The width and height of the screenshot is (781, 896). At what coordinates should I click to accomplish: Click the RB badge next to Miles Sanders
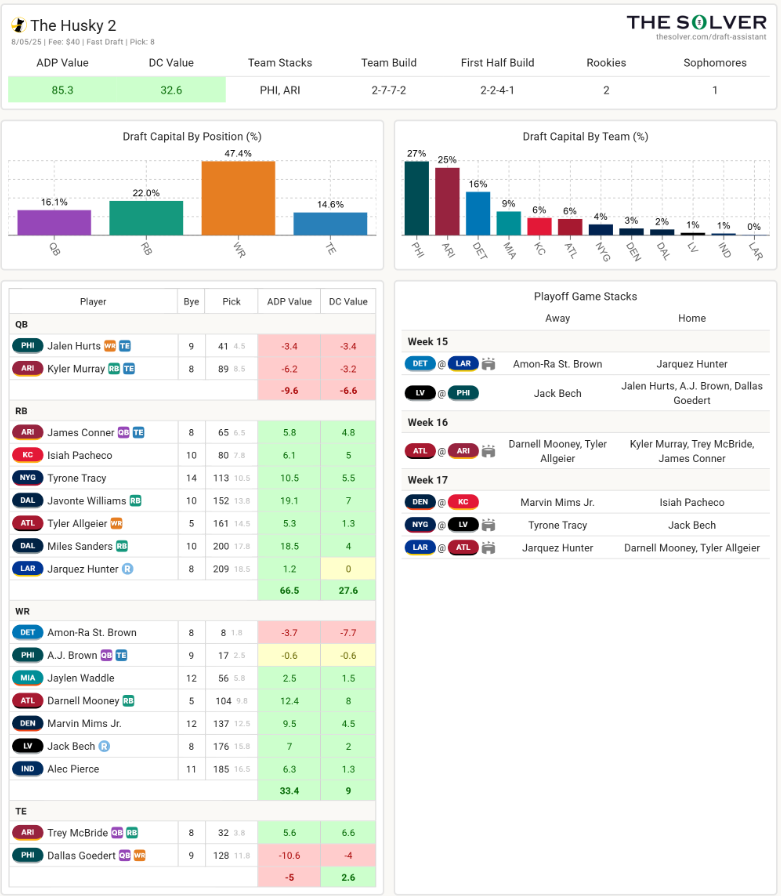(122, 546)
